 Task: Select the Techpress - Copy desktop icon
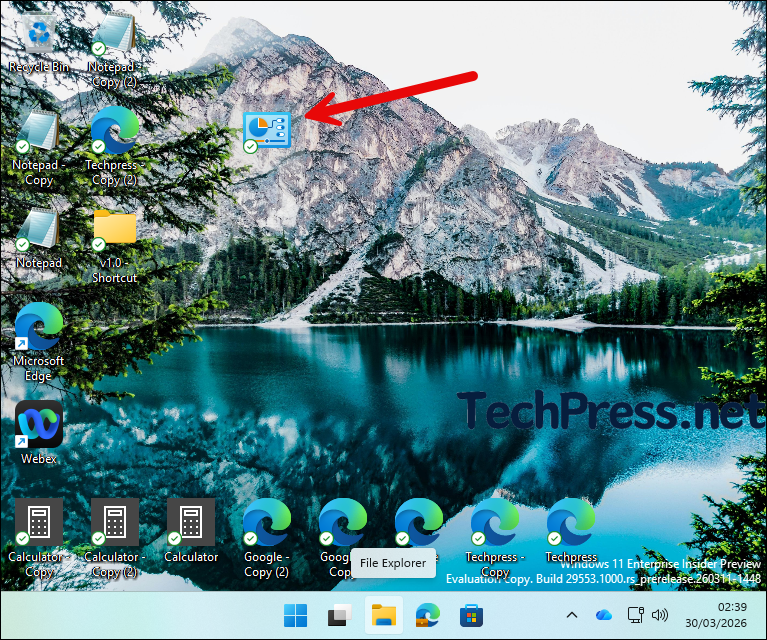coord(495,523)
